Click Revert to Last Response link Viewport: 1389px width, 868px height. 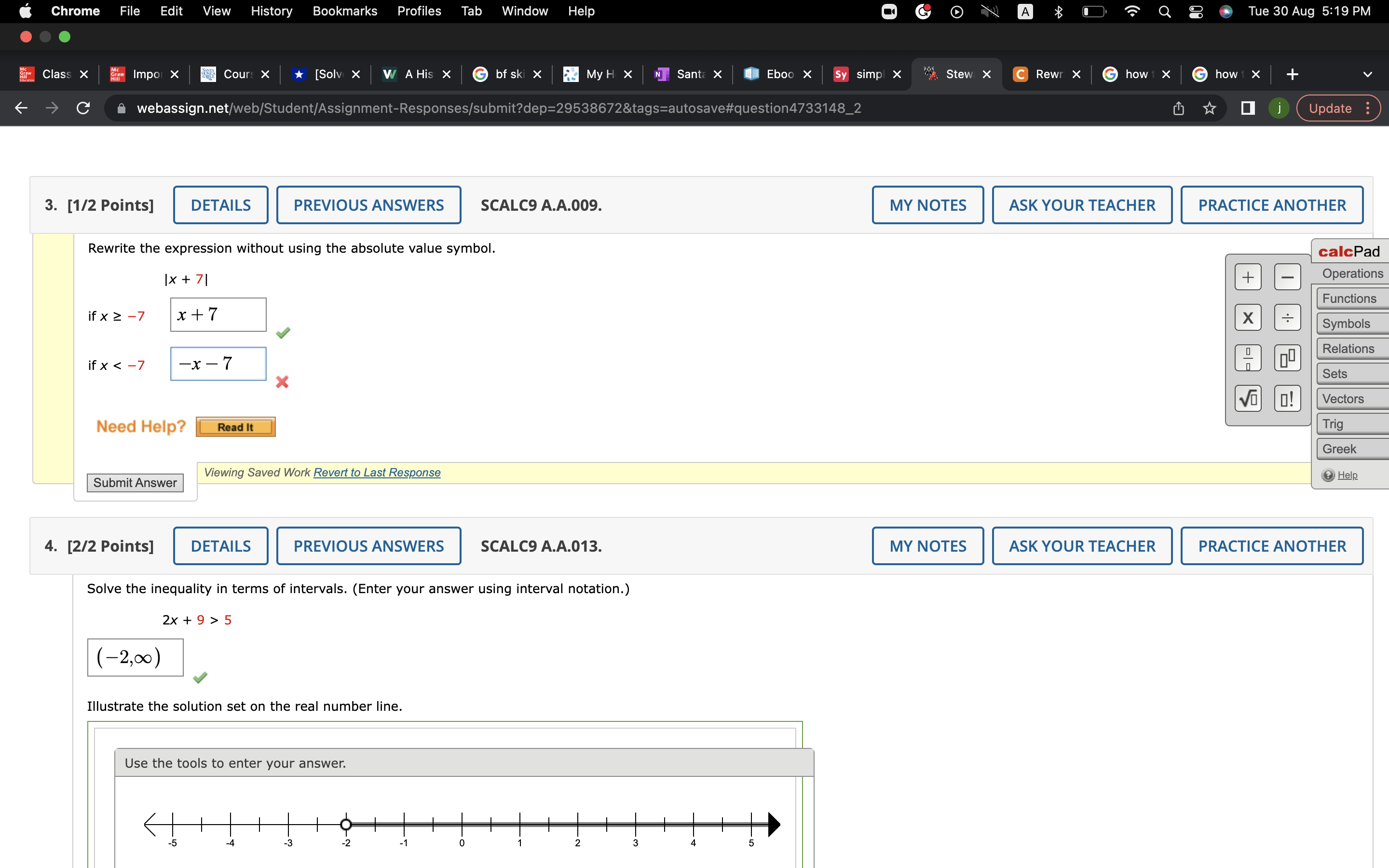coord(377,472)
